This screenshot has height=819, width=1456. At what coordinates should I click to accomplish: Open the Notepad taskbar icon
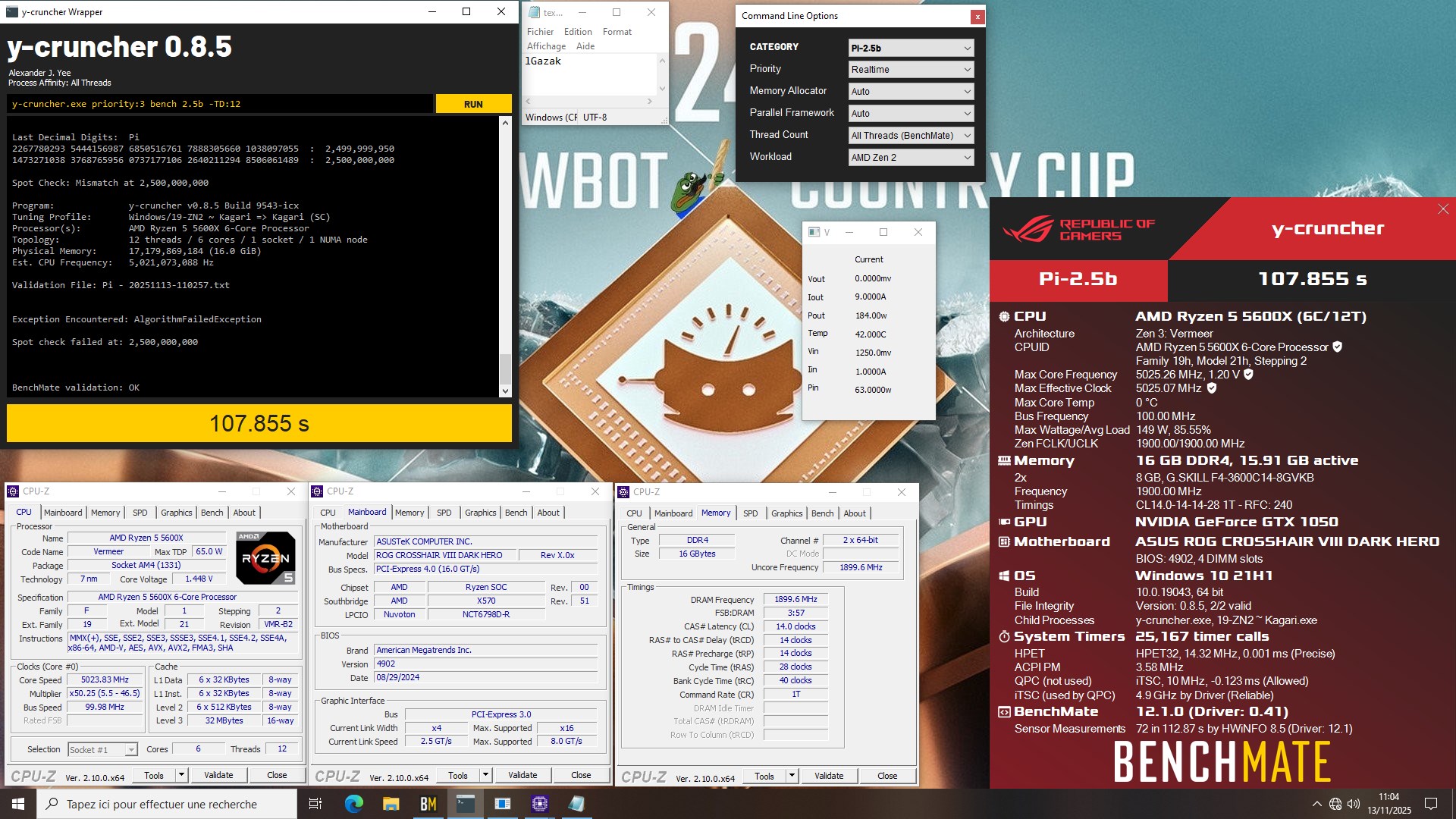coord(576,804)
